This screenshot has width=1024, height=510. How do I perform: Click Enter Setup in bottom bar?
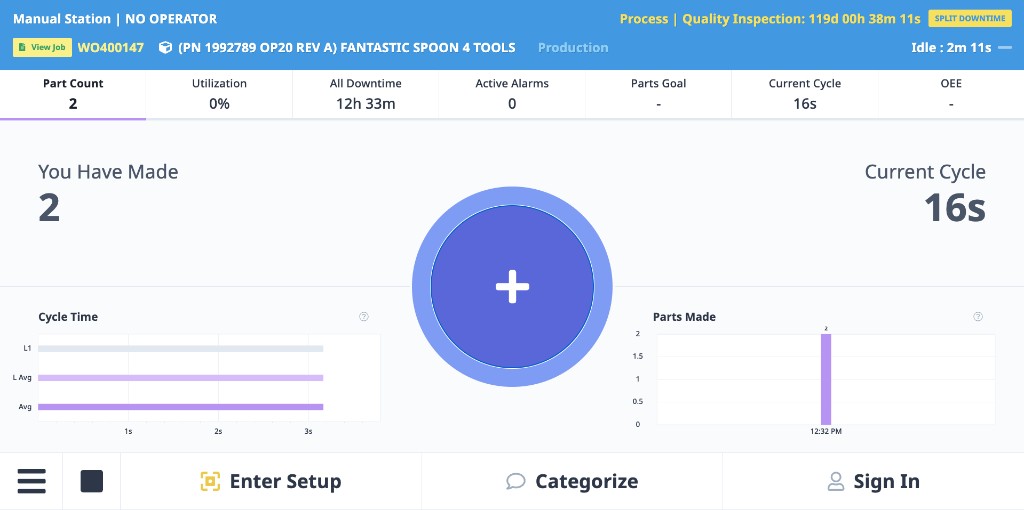tap(271, 481)
